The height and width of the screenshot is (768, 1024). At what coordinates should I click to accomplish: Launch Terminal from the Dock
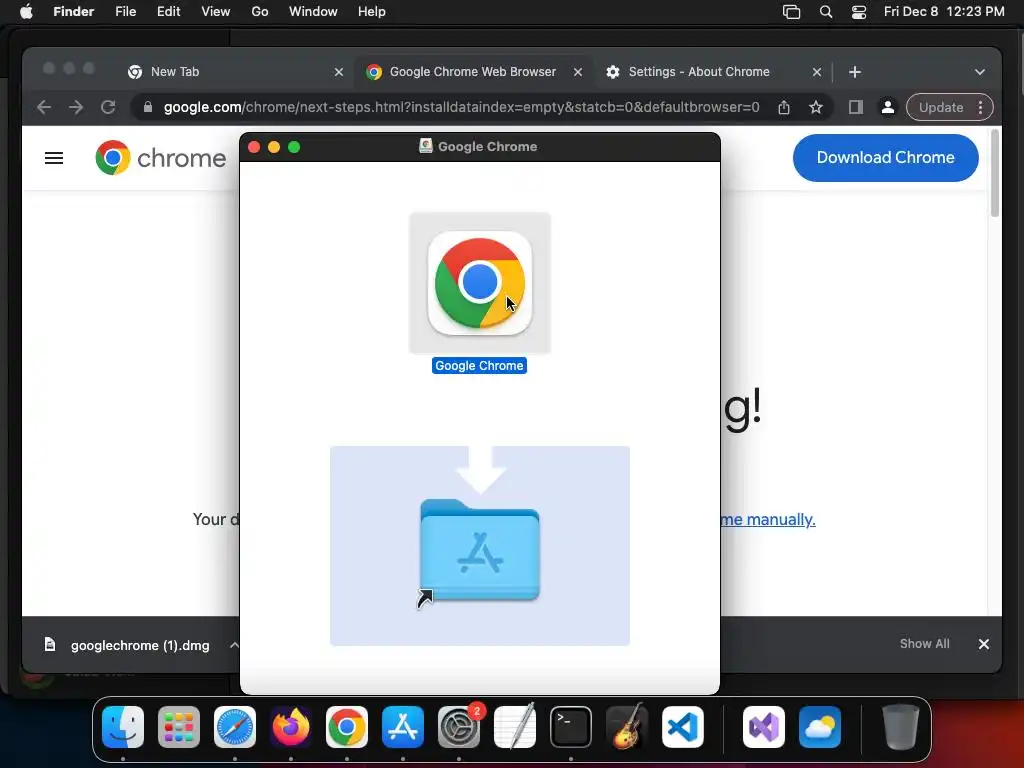click(571, 727)
